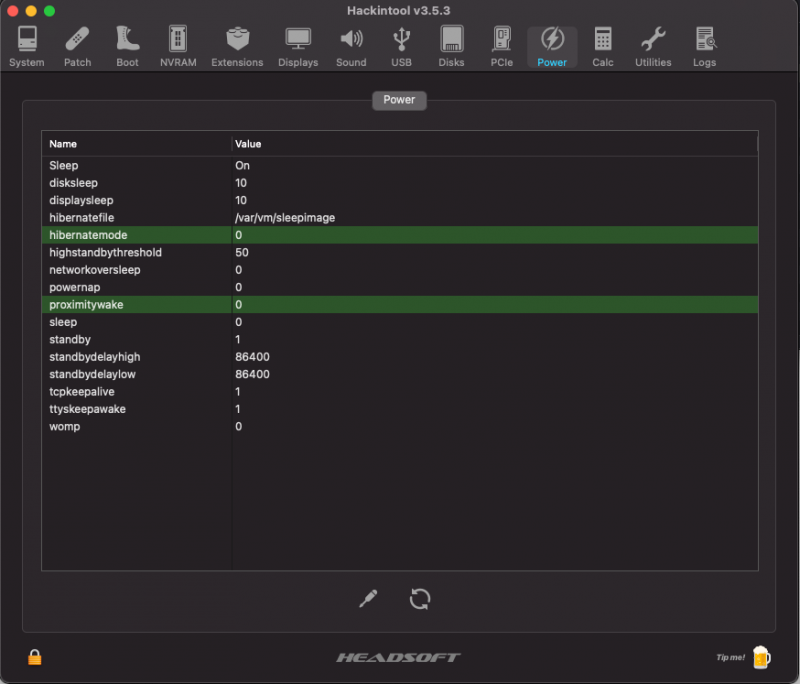Open the System toolbar section
800x684 pixels.
coord(27,47)
